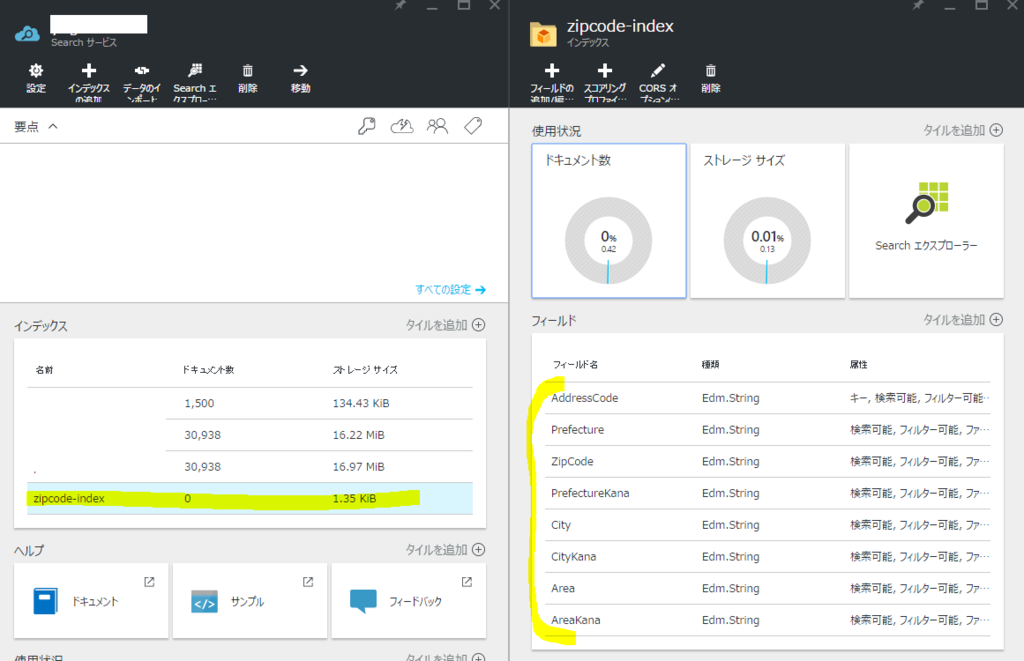Image resolution: width=1024 pixels, height=661 pixels.
Task: Select Prefecture field row
Action: point(767,430)
